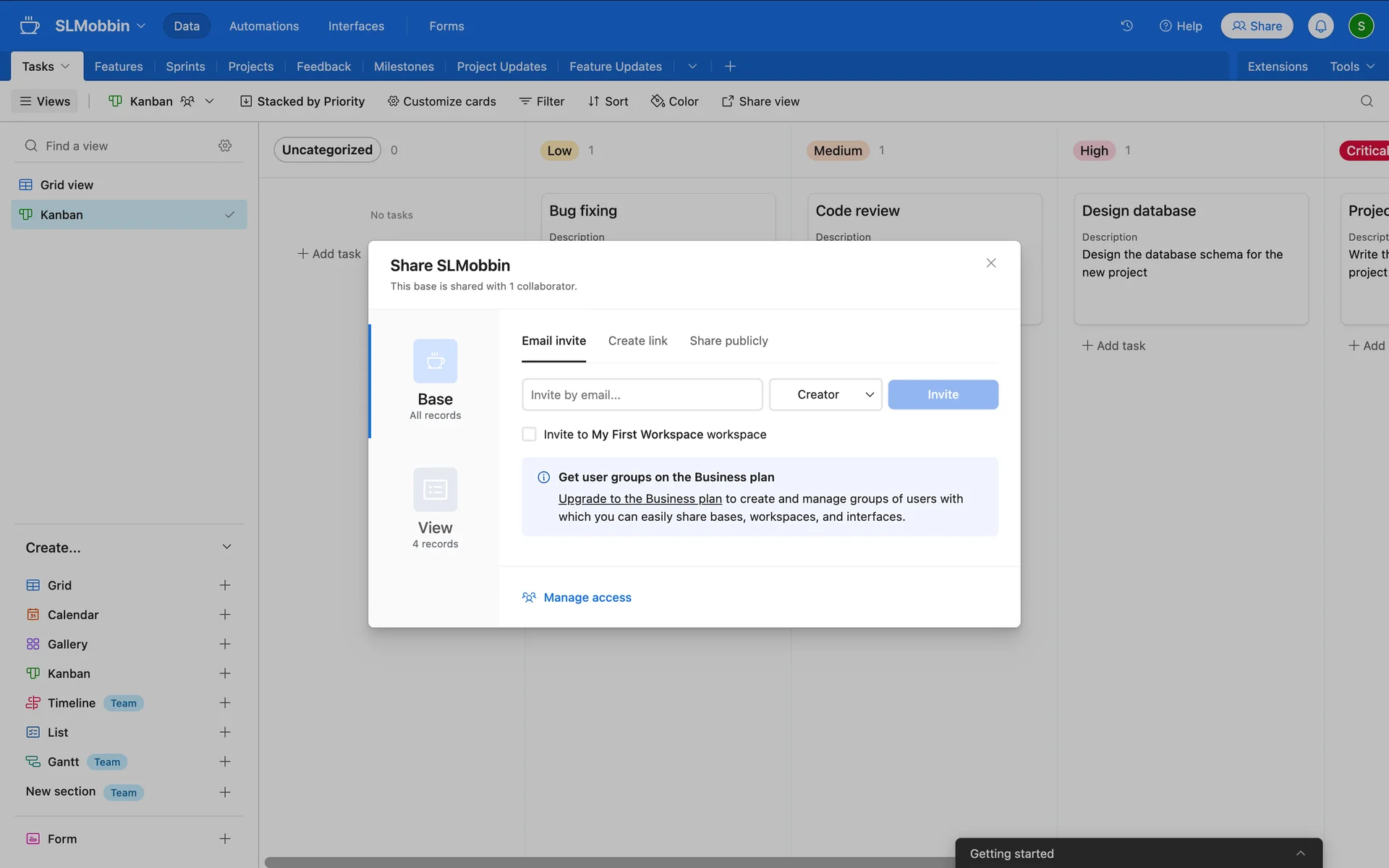
Task: Select the Base sharing option icon
Action: pyautogui.click(x=435, y=361)
